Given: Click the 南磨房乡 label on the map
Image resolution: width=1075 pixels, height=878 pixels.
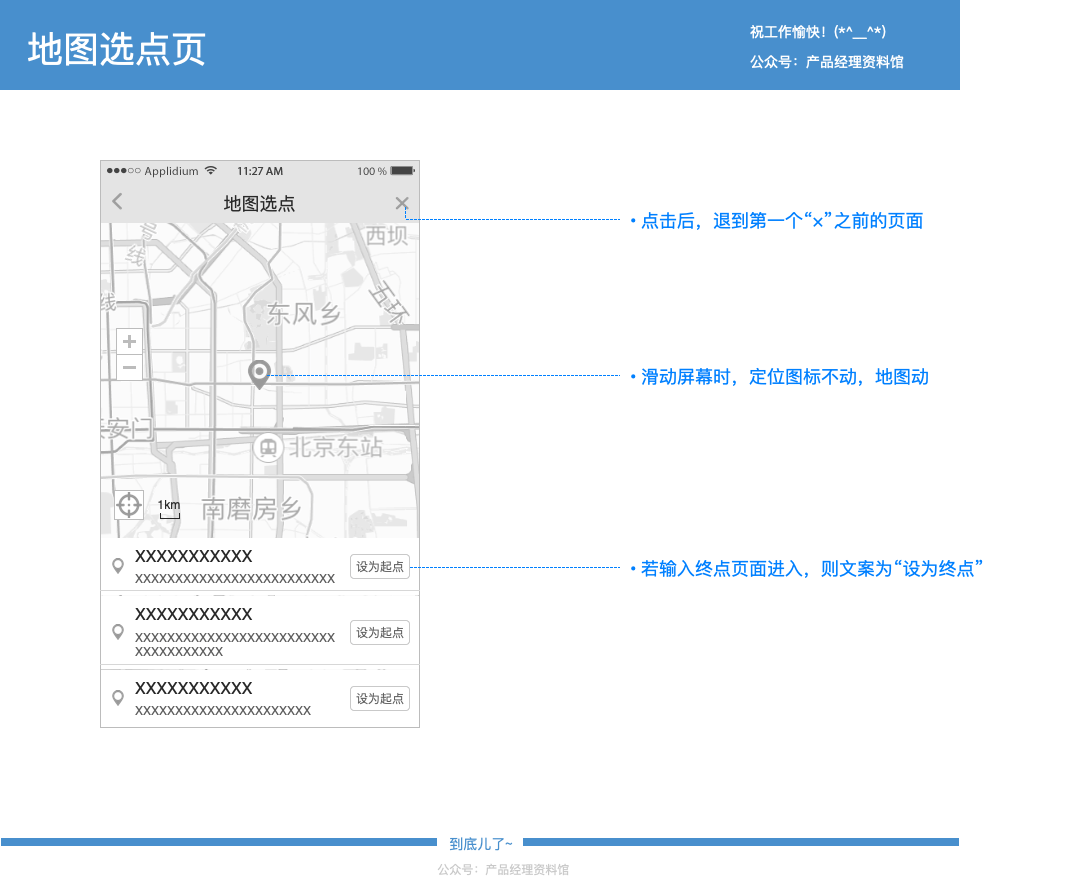Looking at the screenshot, I should point(251,509).
